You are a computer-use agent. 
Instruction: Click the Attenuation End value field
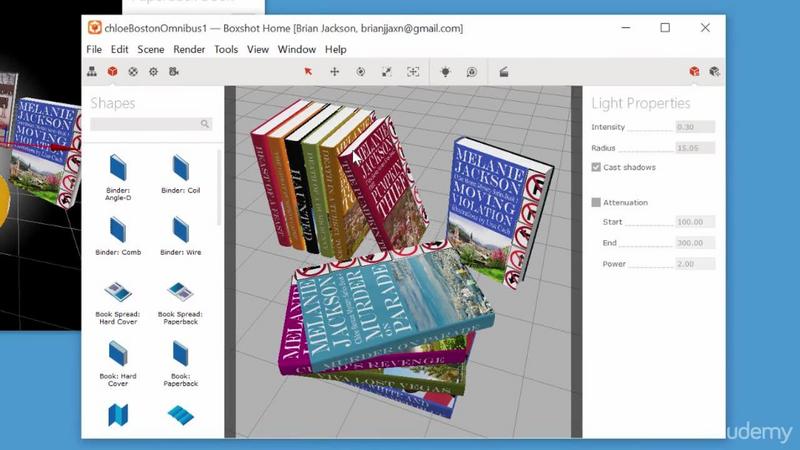pyautogui.click(x=695, y=243)
